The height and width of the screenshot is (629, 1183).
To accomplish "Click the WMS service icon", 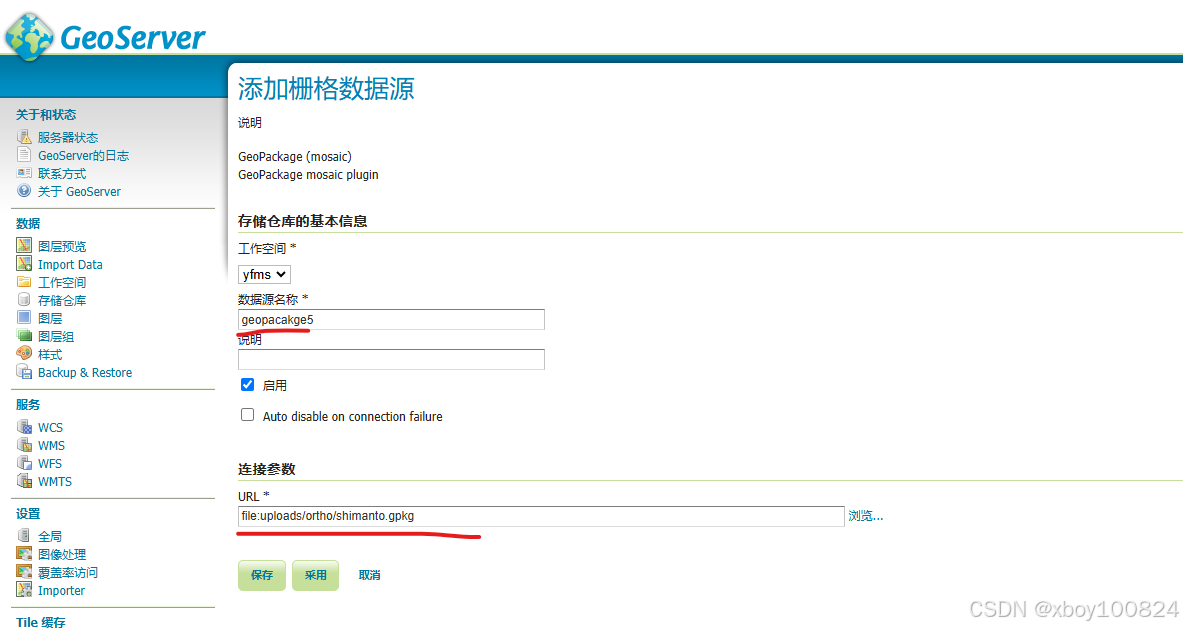I will click(24, 445).
